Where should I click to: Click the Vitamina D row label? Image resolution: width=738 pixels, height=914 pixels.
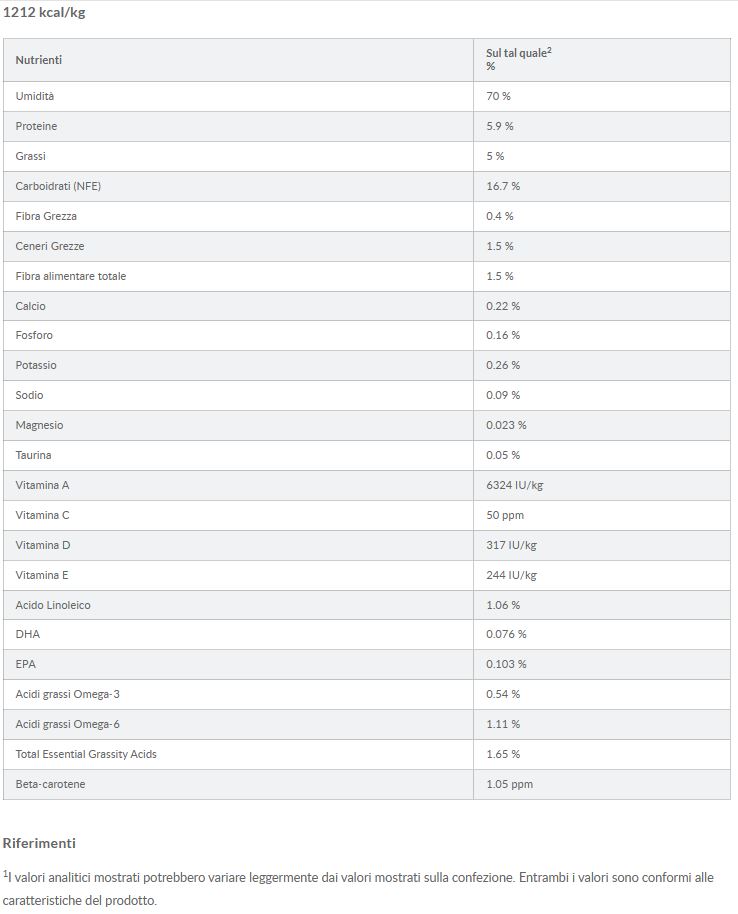(x=43, y=546)
